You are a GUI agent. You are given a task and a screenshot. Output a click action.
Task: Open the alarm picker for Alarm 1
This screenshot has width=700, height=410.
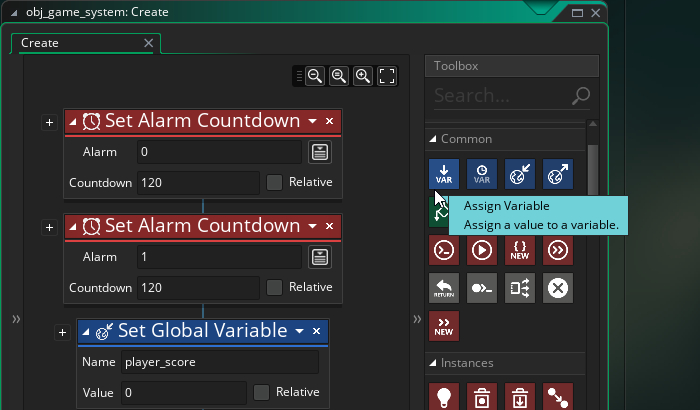point(320,257)
